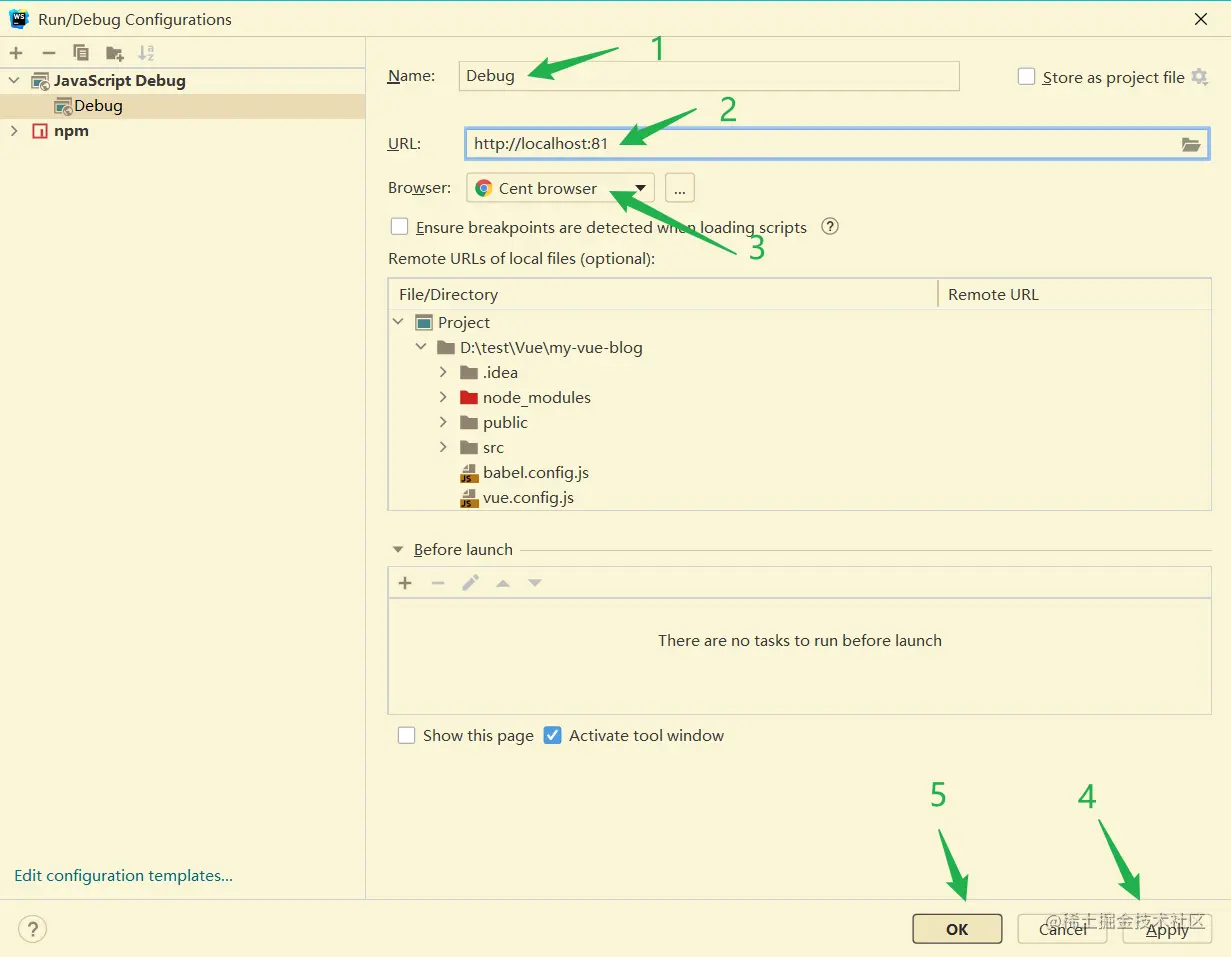Check the 'Store as project file' option
1231x957 pixels.
[1026, 76]
